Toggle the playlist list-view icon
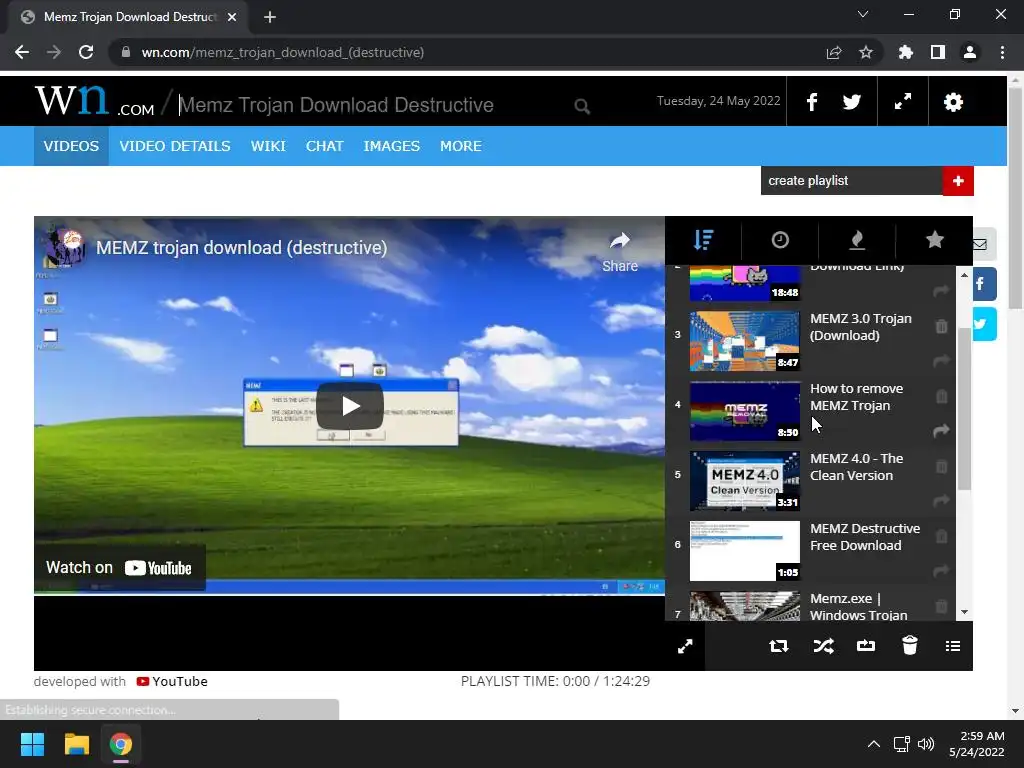The width and height of the screenshot is (1024, 768). 953,646
